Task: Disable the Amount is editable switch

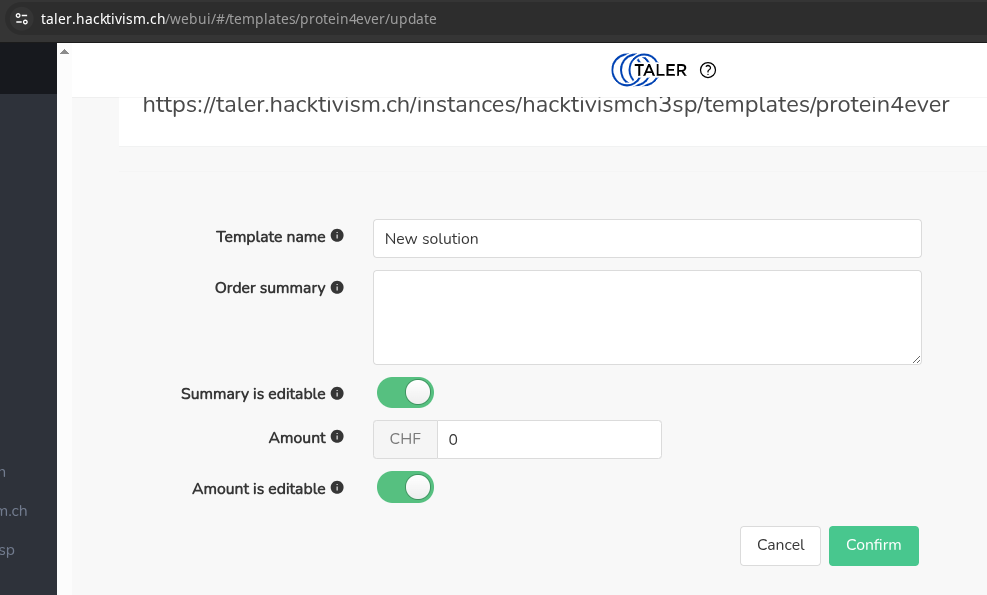Action: coord(405,487)
